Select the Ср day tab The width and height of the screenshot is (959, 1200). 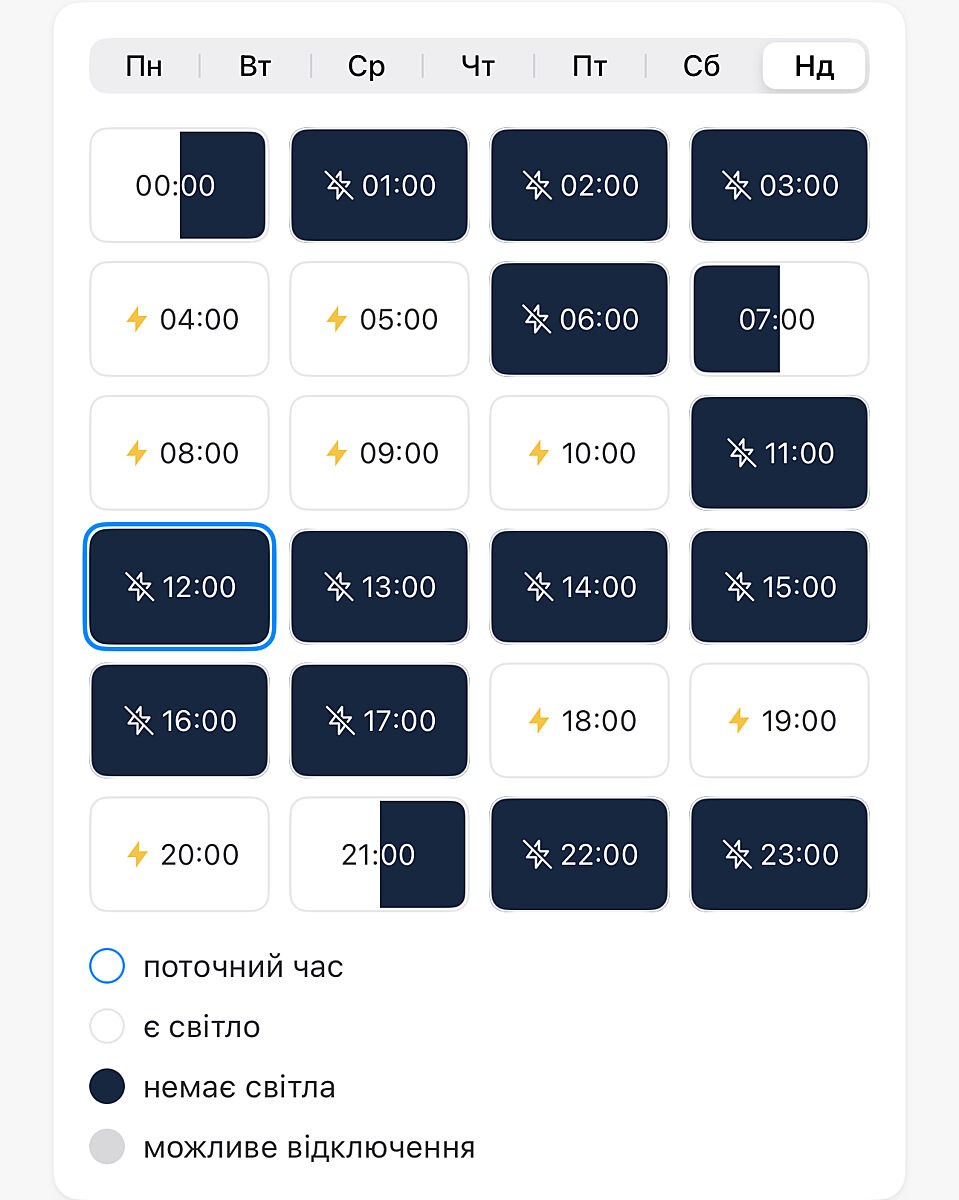tap(366, 67)
